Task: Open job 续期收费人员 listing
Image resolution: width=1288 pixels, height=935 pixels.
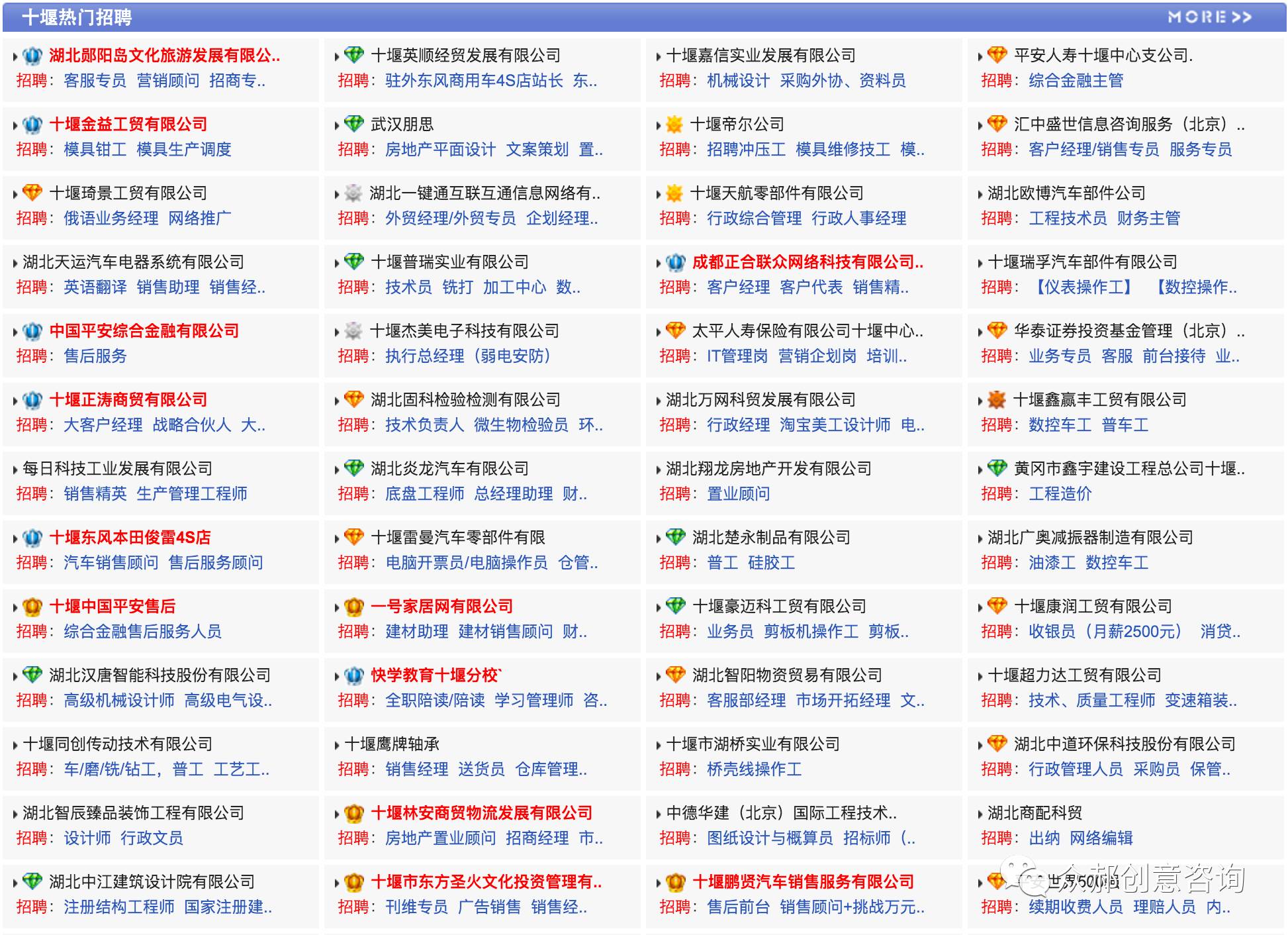Action: tap(1076, 907)
